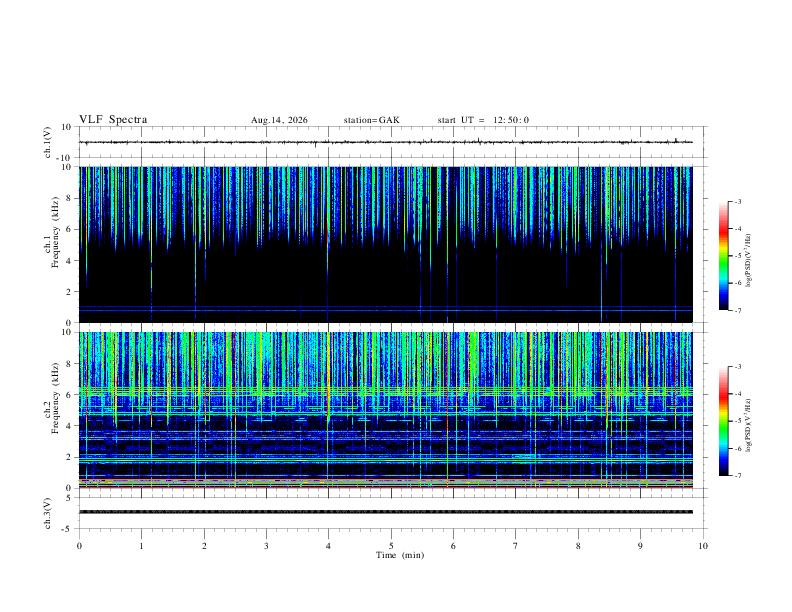Viewport: 792px width, 612px height.
Task: Pick the 2 minute tick label on time axis
Action: pyautogui.click(x=204, y=546)
